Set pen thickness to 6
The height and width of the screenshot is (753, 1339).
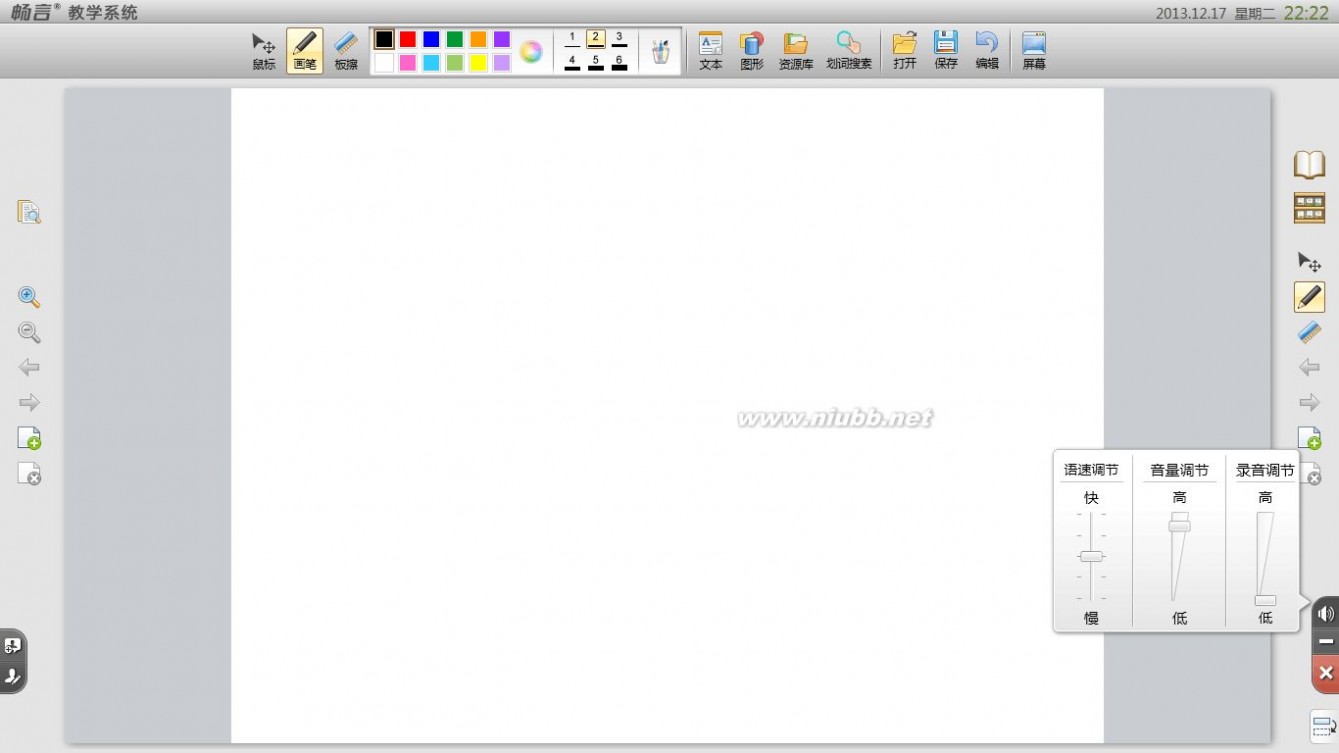(619, 63)
